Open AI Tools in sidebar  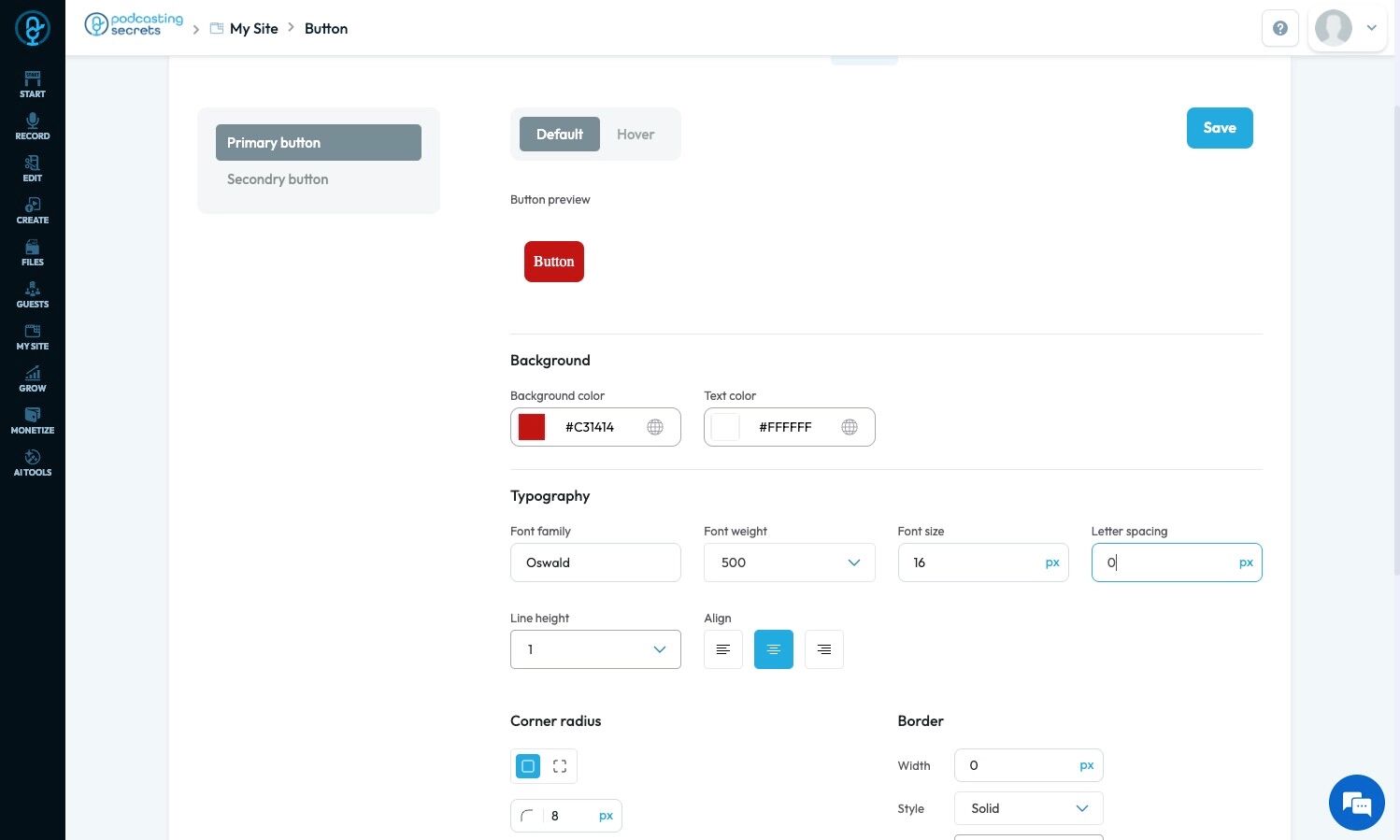33,463
